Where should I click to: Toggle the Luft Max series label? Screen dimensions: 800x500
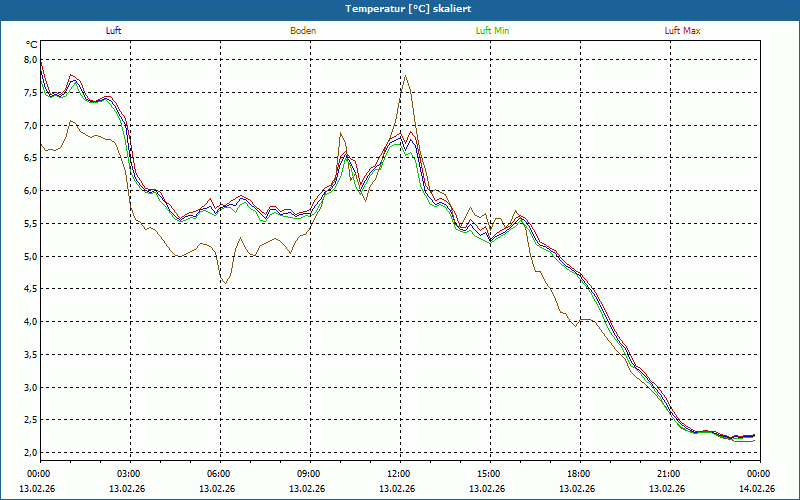pyautogui.click(x=683, y=31)
